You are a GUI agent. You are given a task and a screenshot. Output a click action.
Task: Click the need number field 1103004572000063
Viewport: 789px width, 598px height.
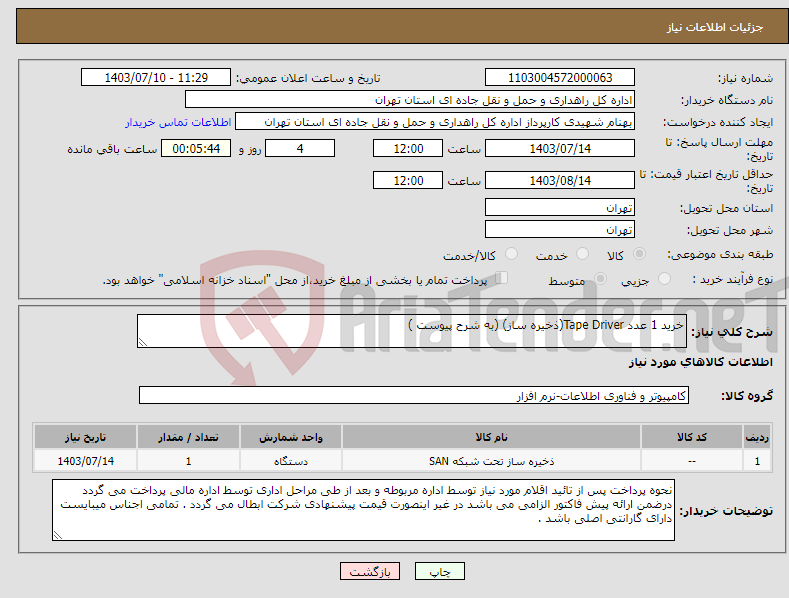click(x=560, y=78)
